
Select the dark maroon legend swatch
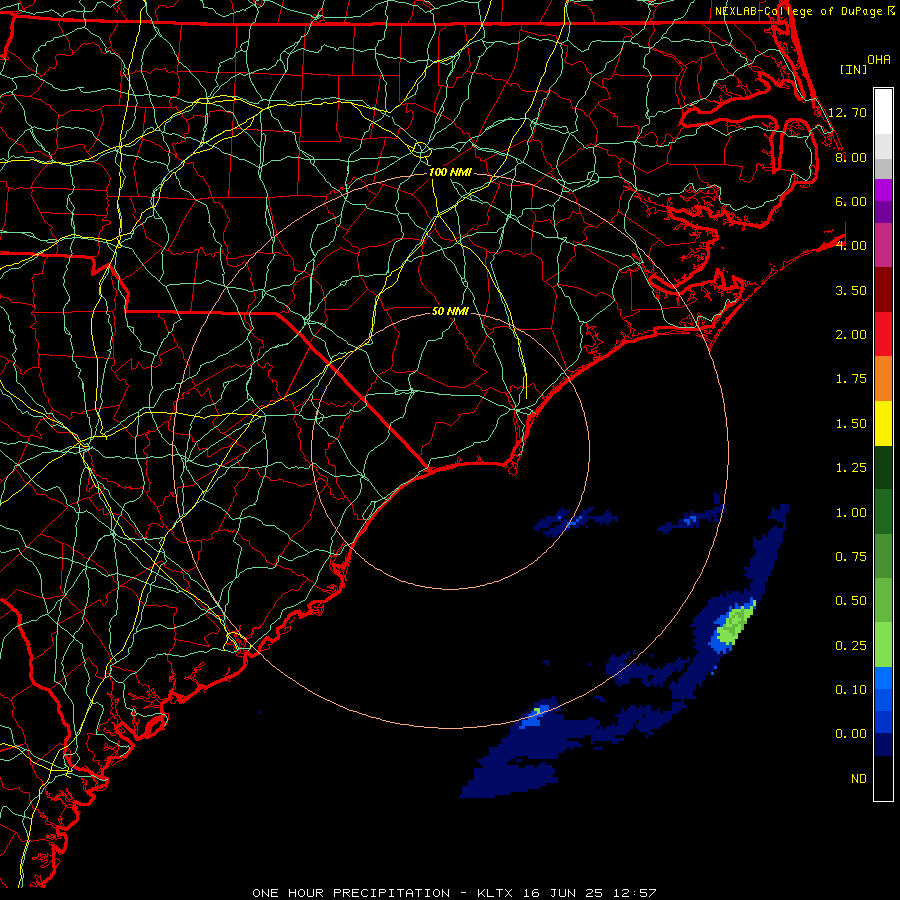[x=883, y=290]
